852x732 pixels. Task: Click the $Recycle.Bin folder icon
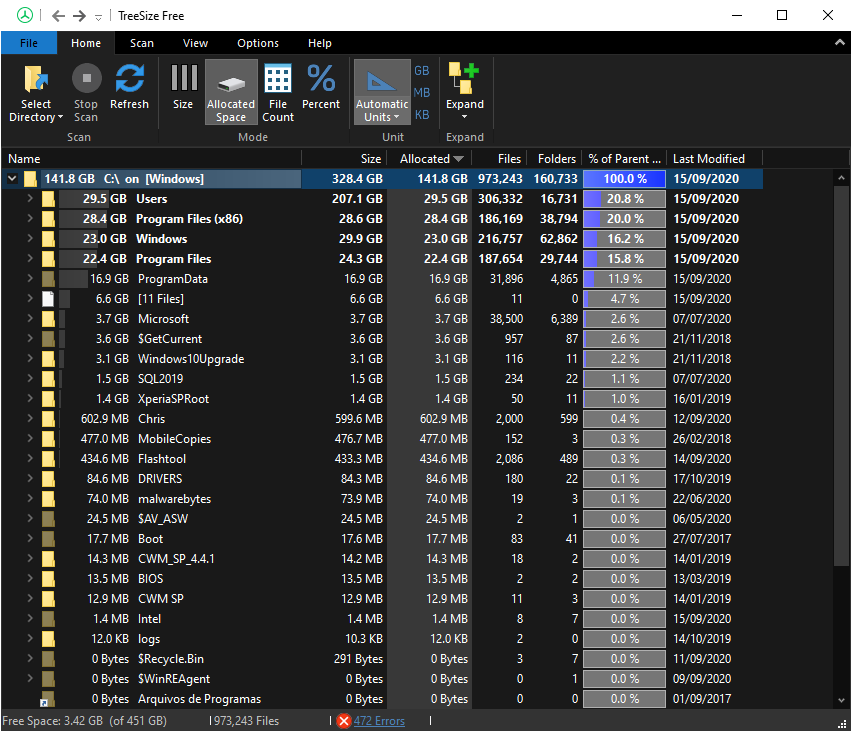pos(48,659)
